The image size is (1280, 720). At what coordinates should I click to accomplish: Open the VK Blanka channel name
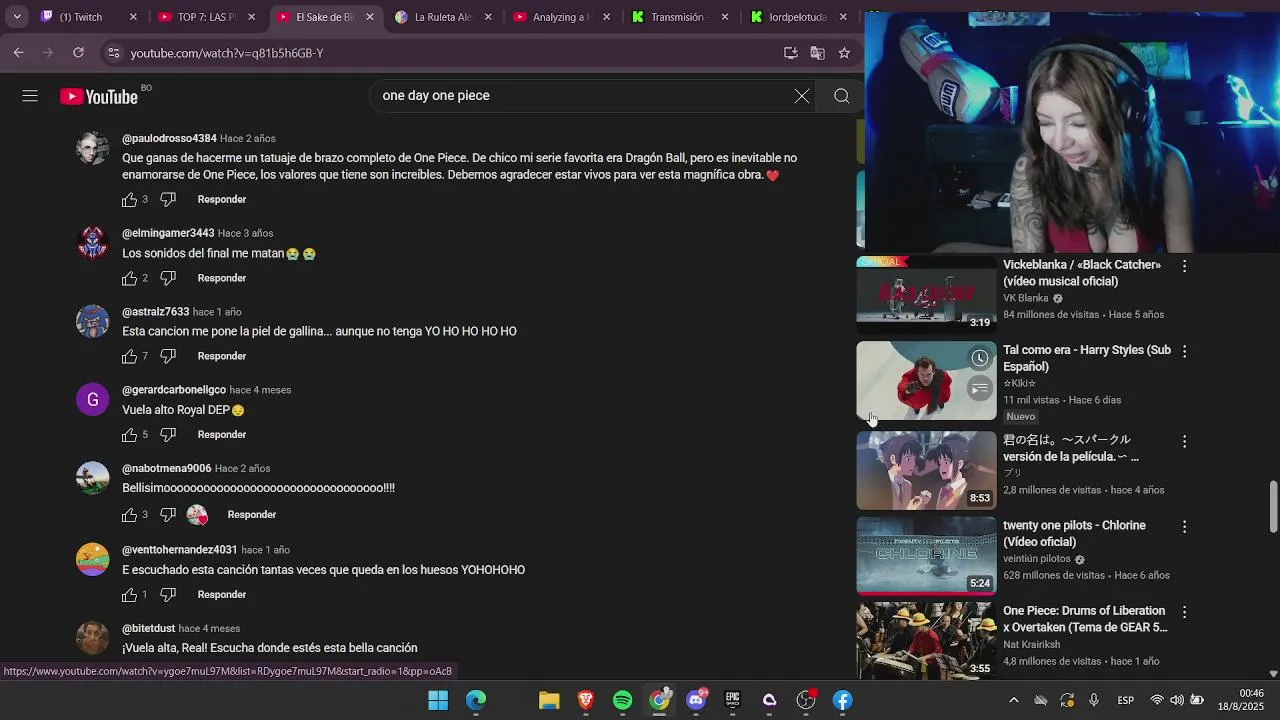point(1026,298)
